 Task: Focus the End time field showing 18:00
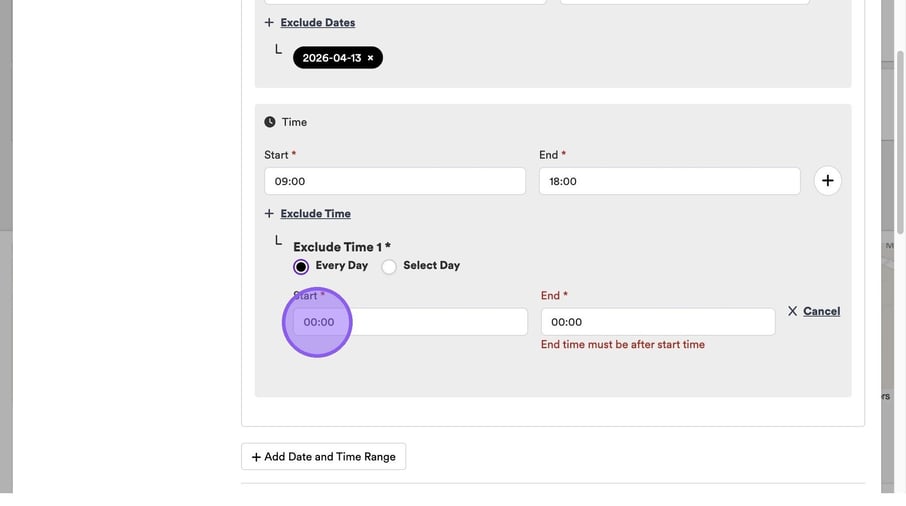(x=669, y=181)
